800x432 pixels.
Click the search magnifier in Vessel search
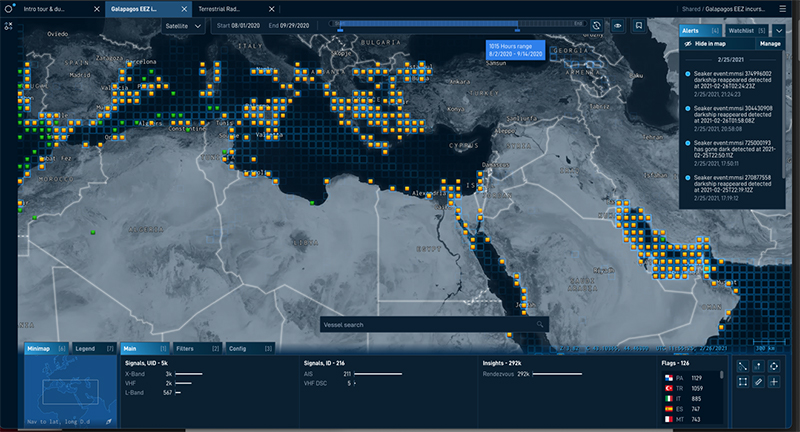click(x=540, y=324)
